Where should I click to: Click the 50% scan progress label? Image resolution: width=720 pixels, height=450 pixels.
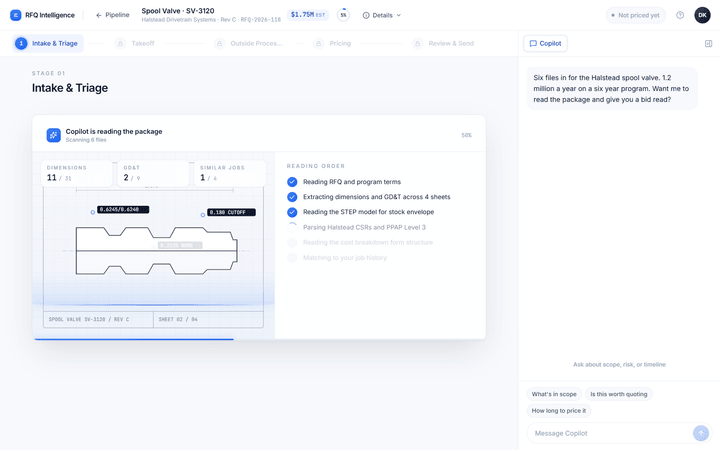click(467, 135)
